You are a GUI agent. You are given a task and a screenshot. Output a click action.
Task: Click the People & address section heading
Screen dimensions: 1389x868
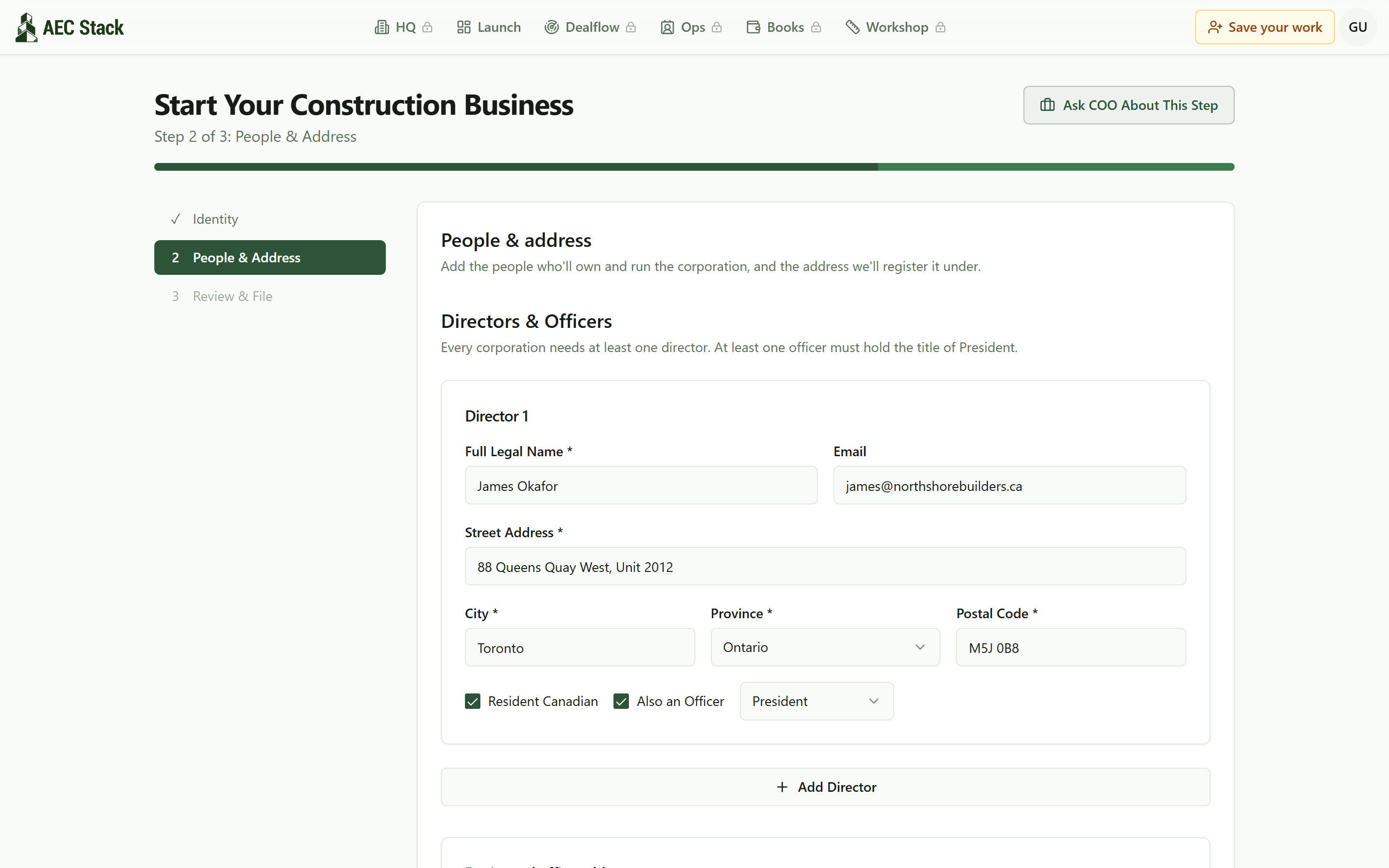coord(516,241)
